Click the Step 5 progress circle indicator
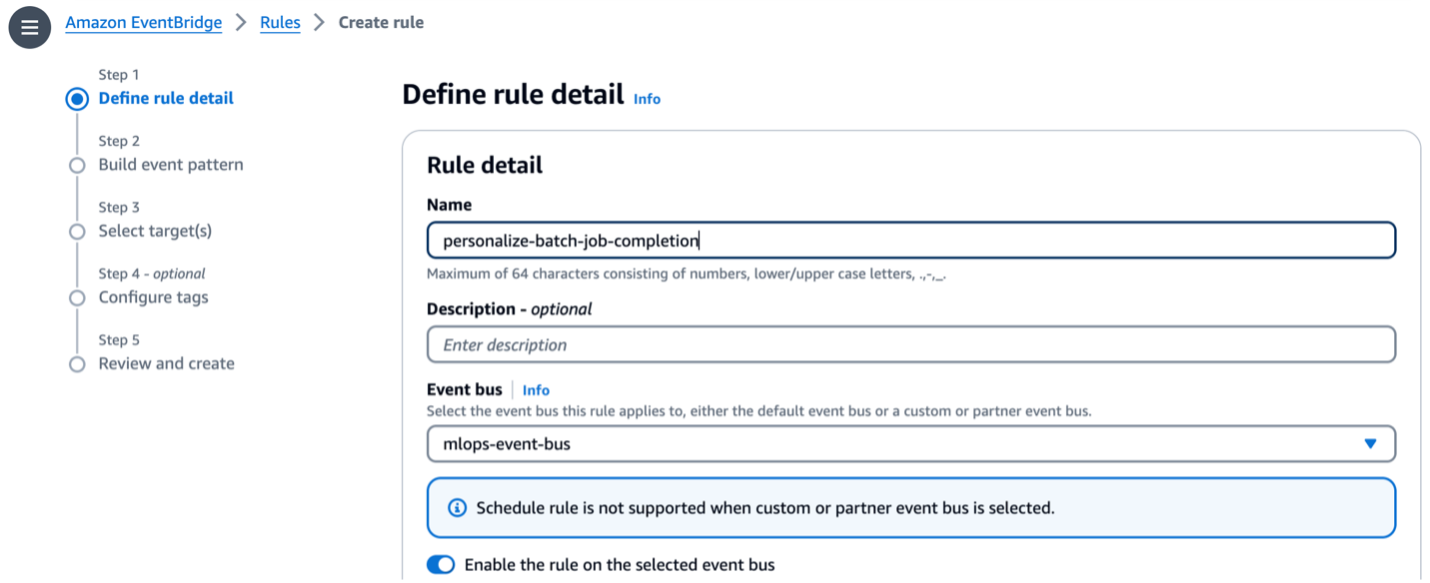 pyautogui.click(x=77, y=364)
